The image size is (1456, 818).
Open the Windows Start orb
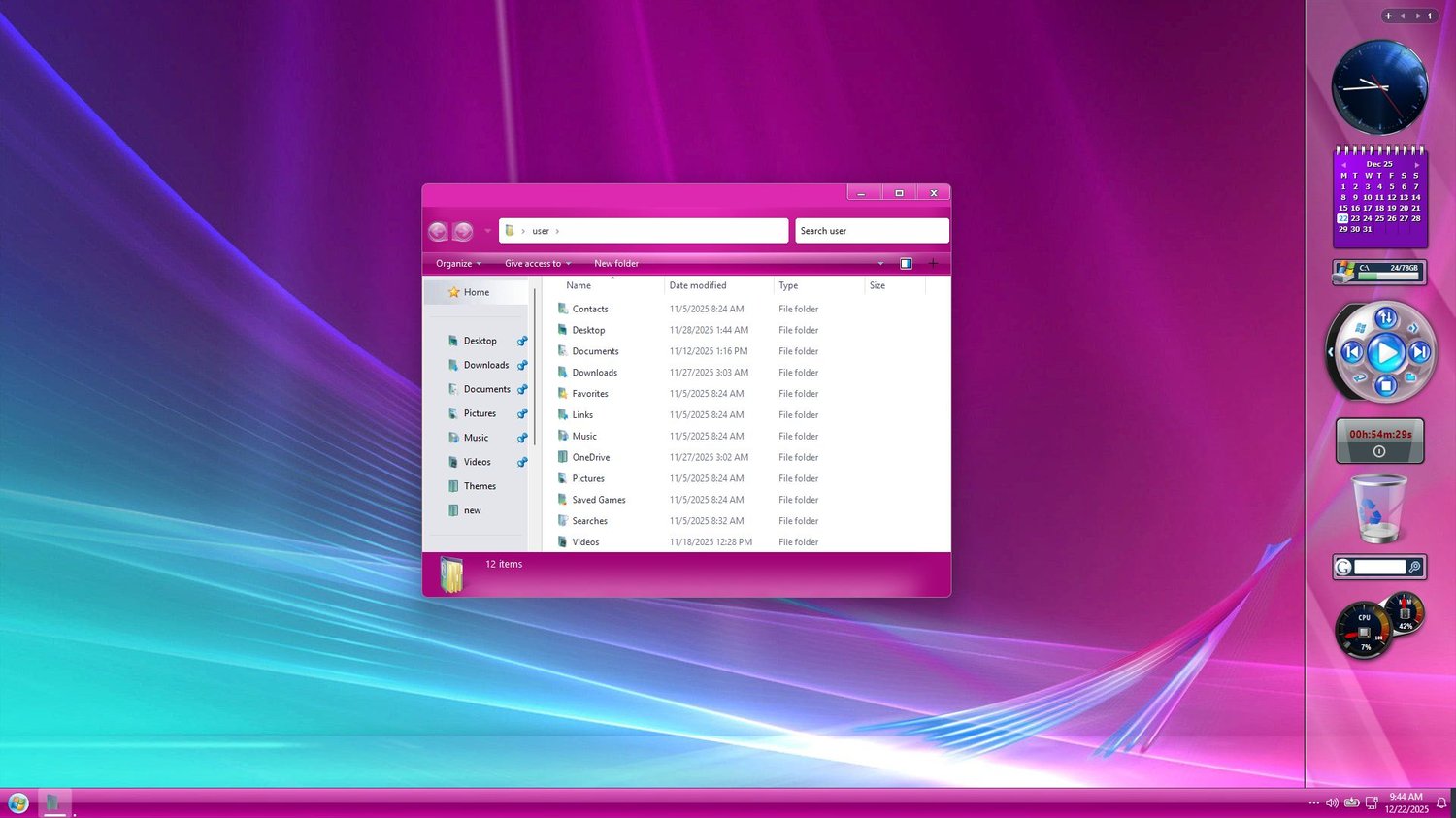coord(18,803)
